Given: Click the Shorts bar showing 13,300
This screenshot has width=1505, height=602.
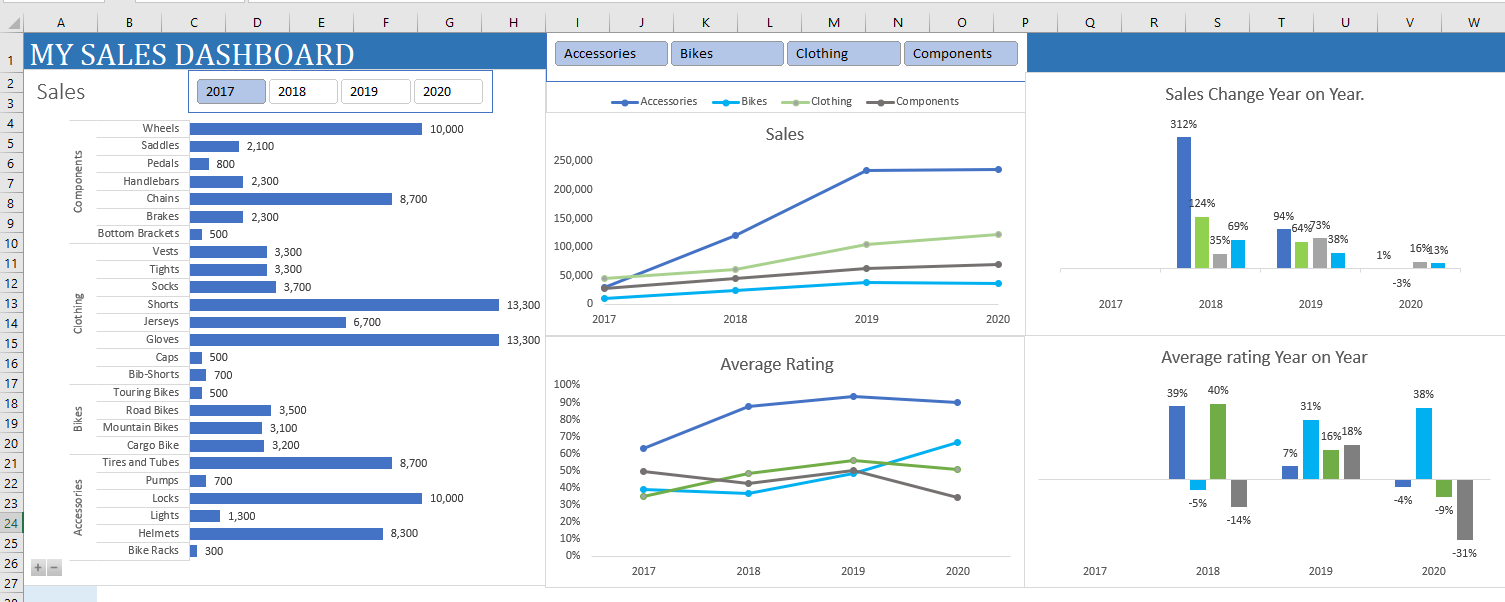Looking at the screenshot, I should tap(344, 305).
